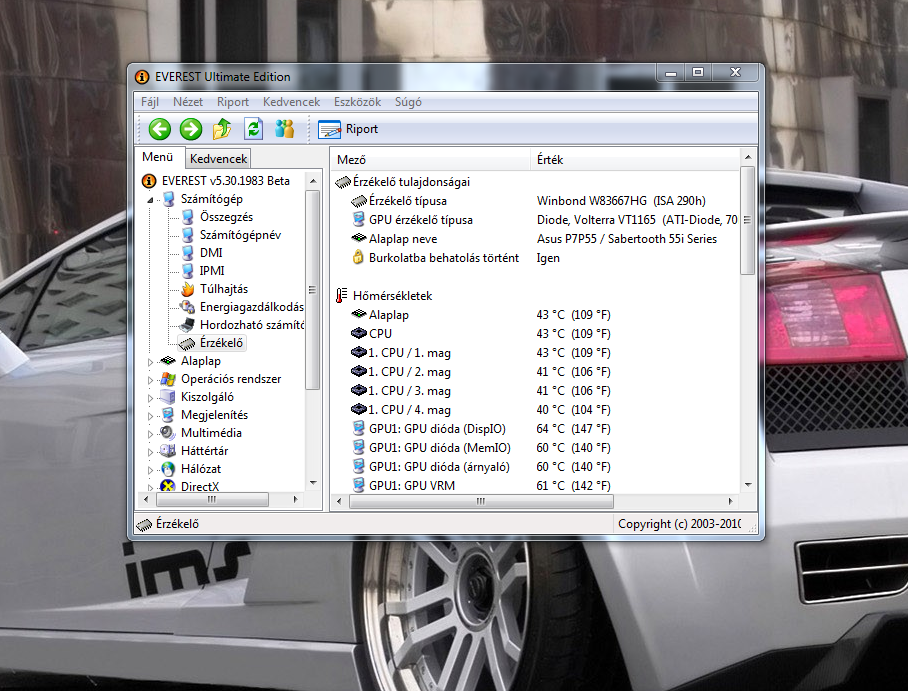Click the tree panel vertical scrollbar thumb
The height and width of the screenshot is (691, 908).
point(313,290)
